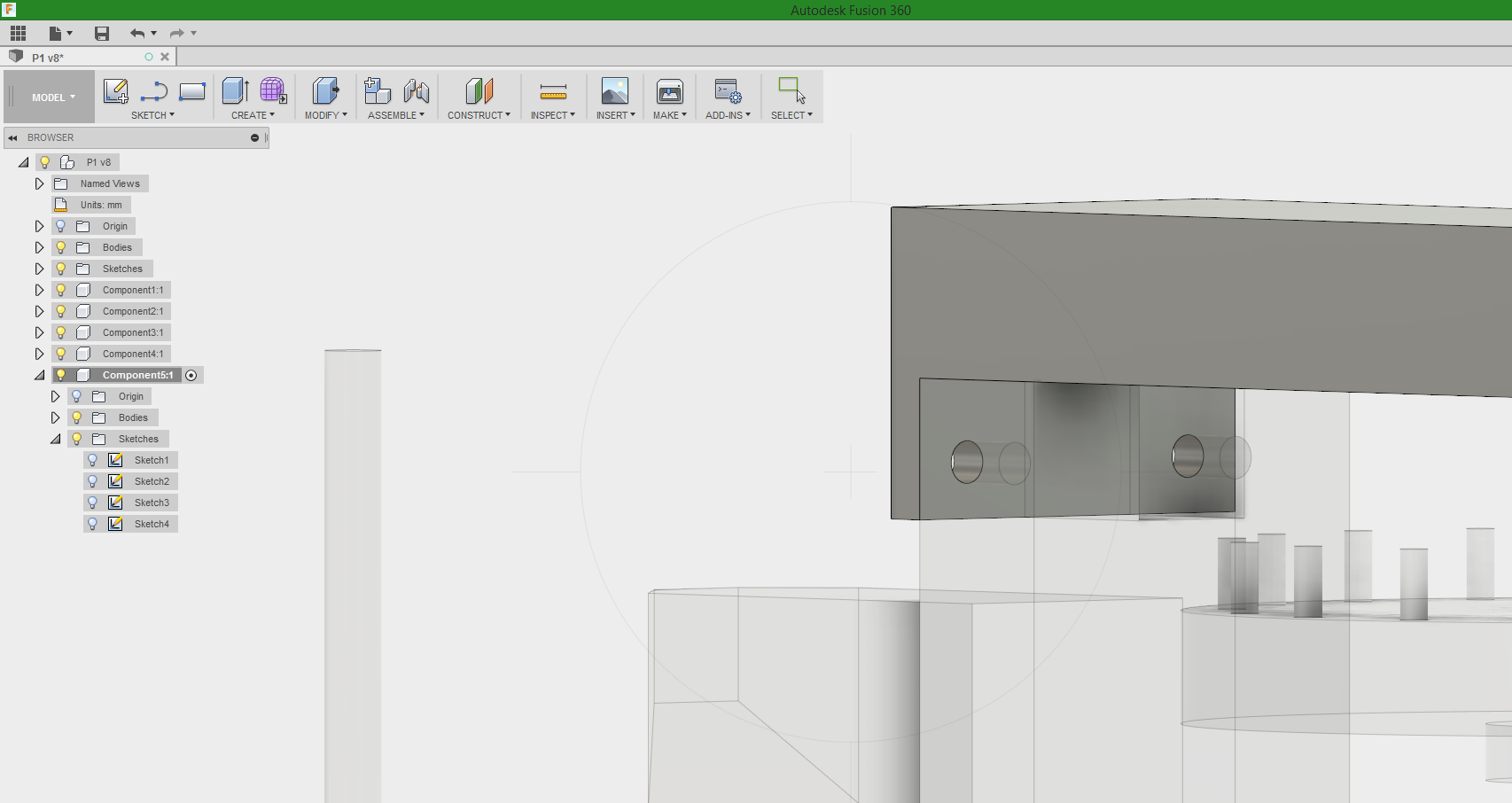This screenshot has height=803, width=1512.
Task: Toggle visibility bulb of Component2:1
Action: (x=61, y=311)
